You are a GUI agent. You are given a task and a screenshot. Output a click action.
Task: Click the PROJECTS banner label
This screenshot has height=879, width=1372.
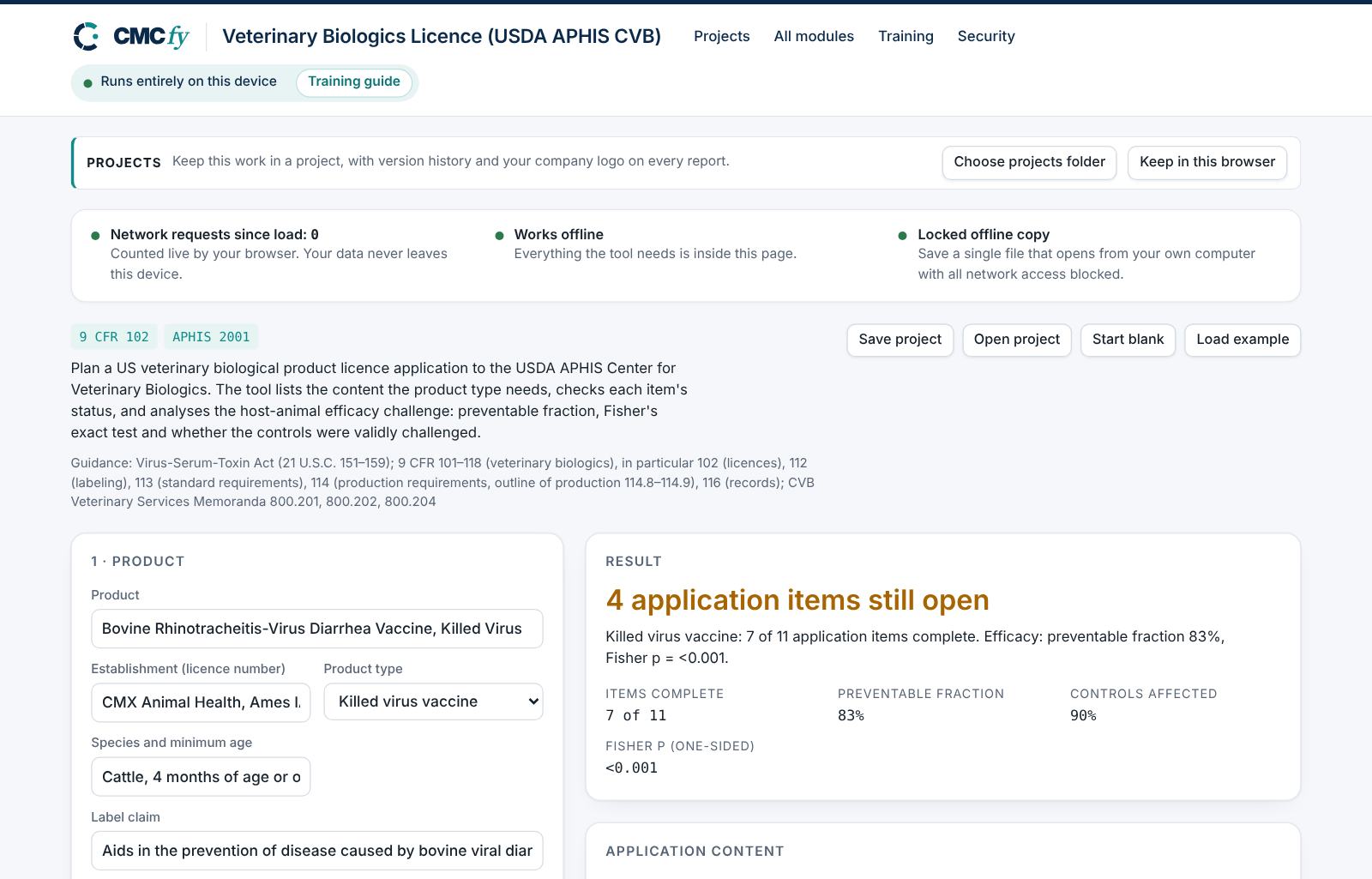(123, 162)
